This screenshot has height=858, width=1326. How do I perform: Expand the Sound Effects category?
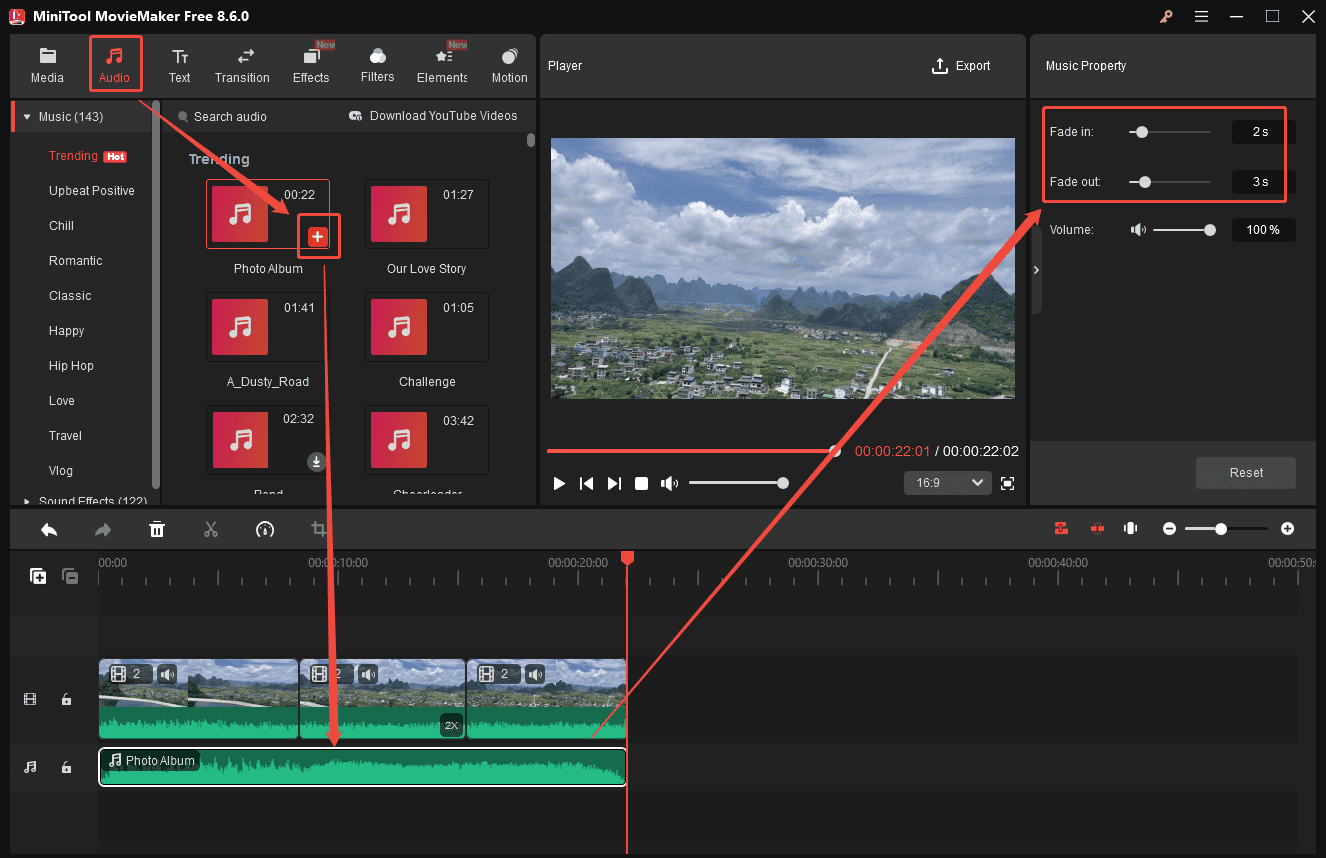pos(28,500)
